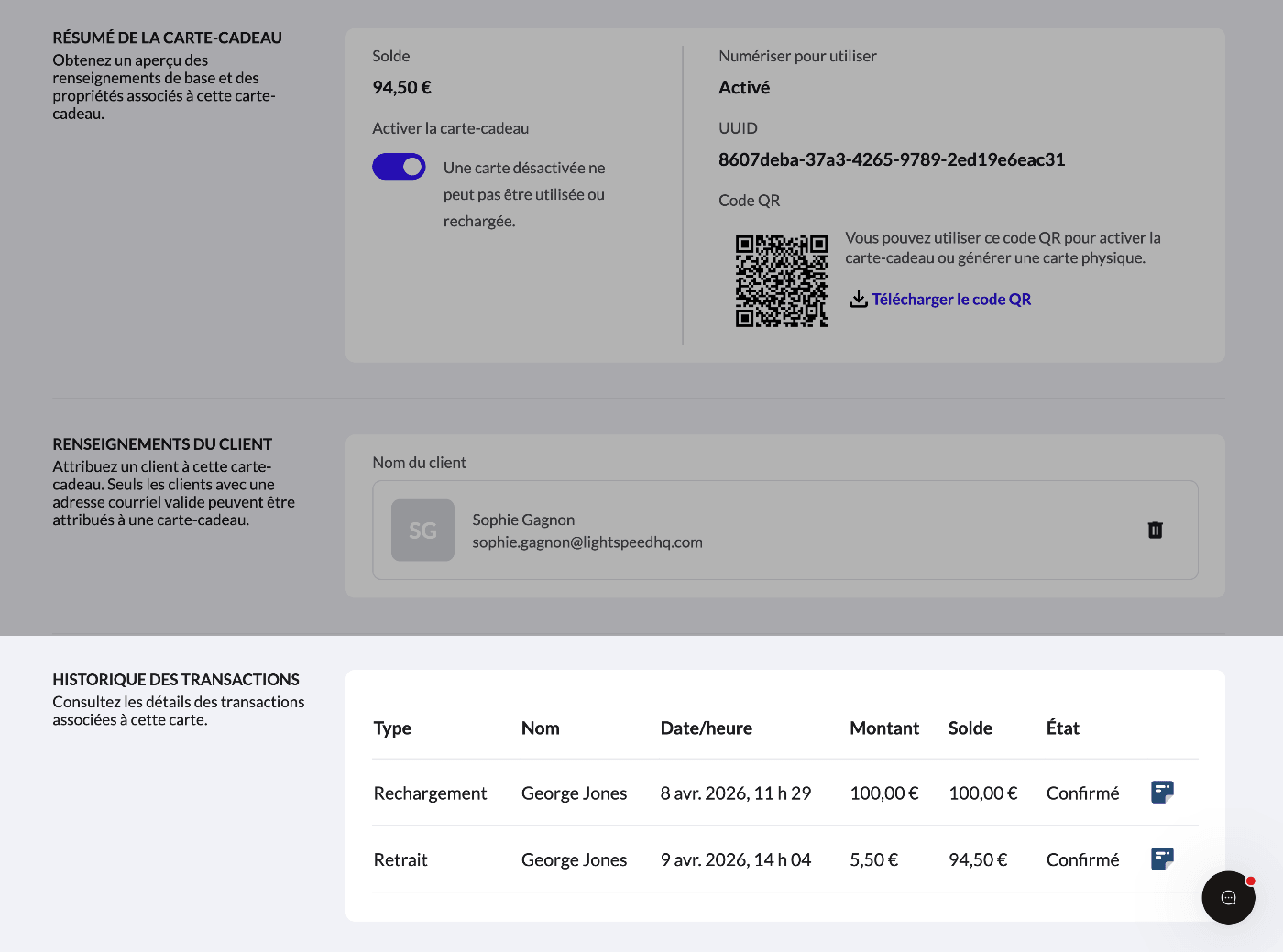
Task: Open receipt icon for Rechargement row
Action: (x=1162, y=792)
